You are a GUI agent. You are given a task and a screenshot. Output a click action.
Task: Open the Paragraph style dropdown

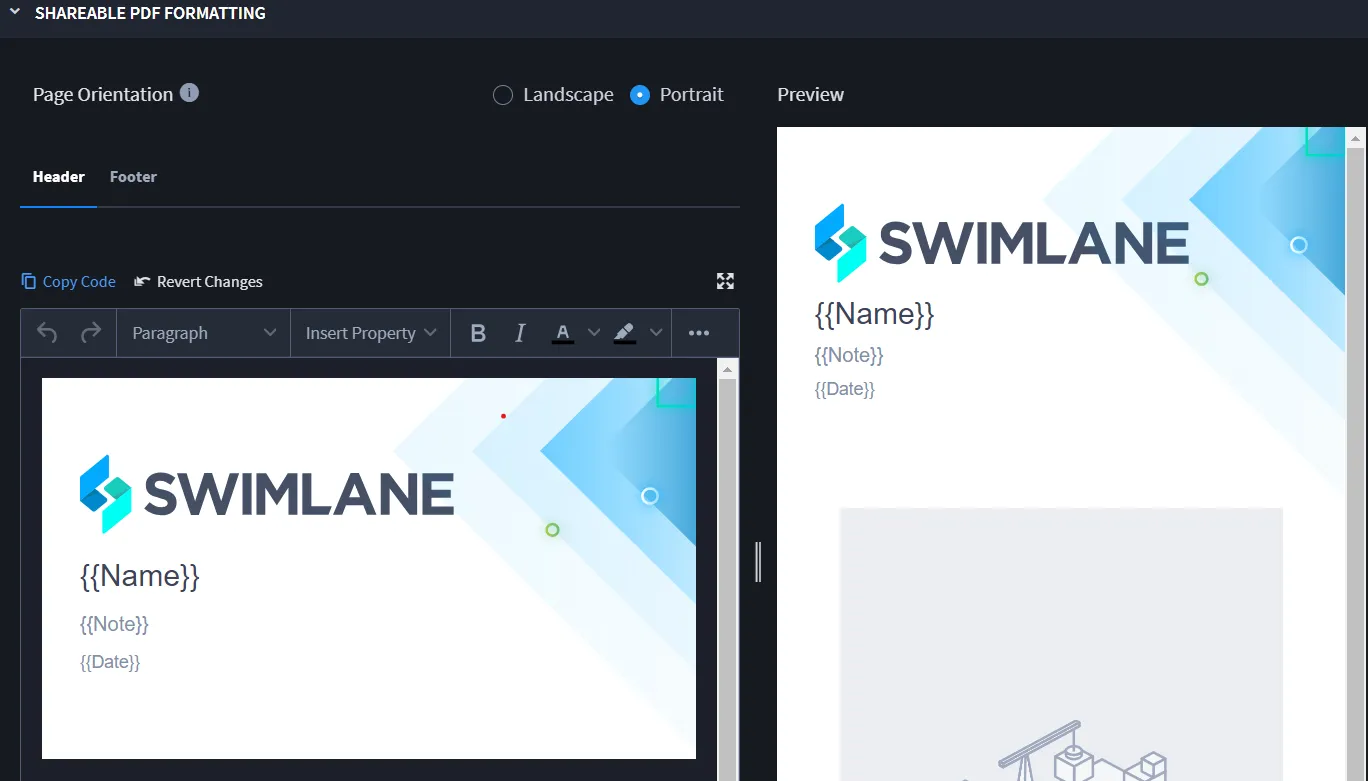204,333
